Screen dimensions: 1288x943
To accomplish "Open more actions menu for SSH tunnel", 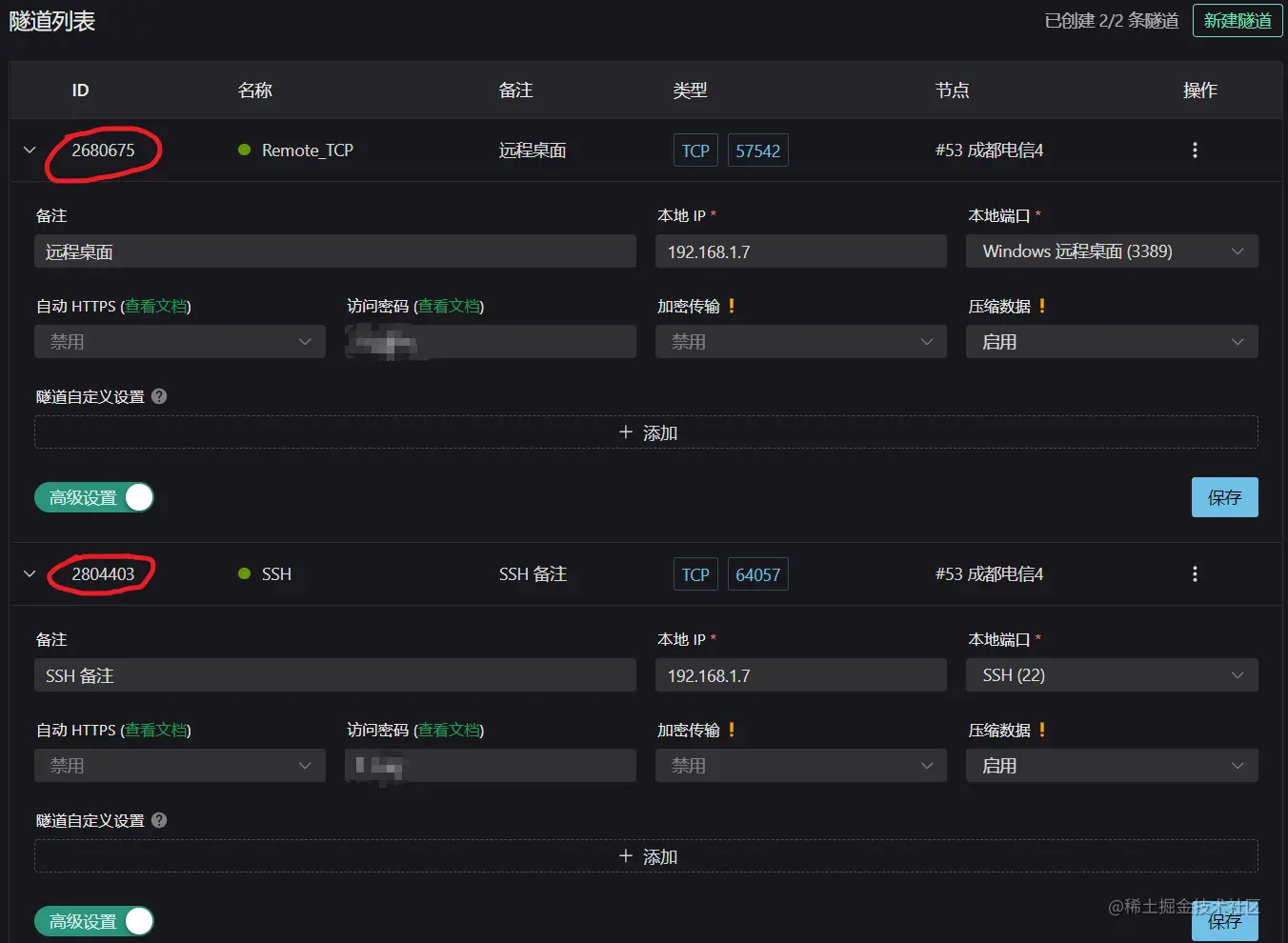I will click(1195, 574).
